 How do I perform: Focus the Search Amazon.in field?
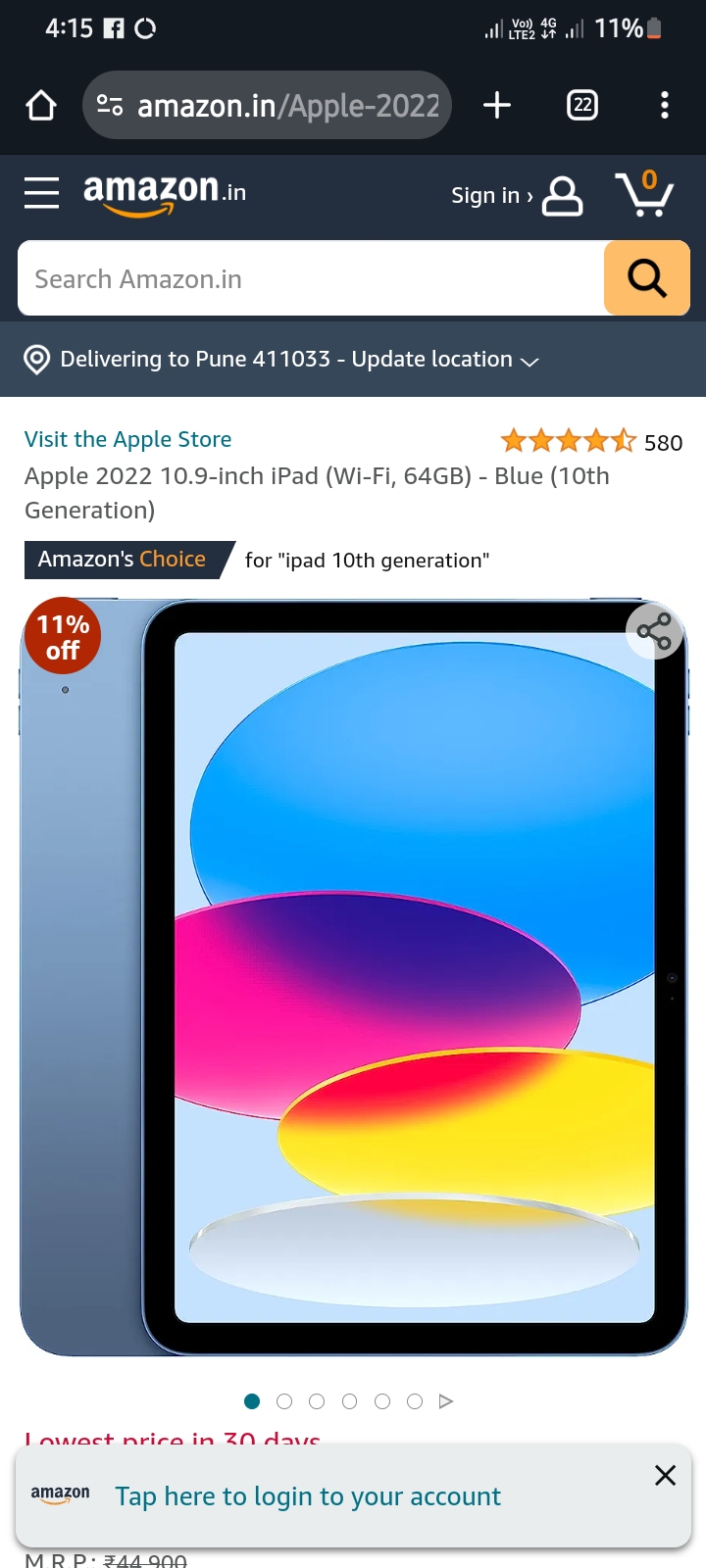coord(311,278)
